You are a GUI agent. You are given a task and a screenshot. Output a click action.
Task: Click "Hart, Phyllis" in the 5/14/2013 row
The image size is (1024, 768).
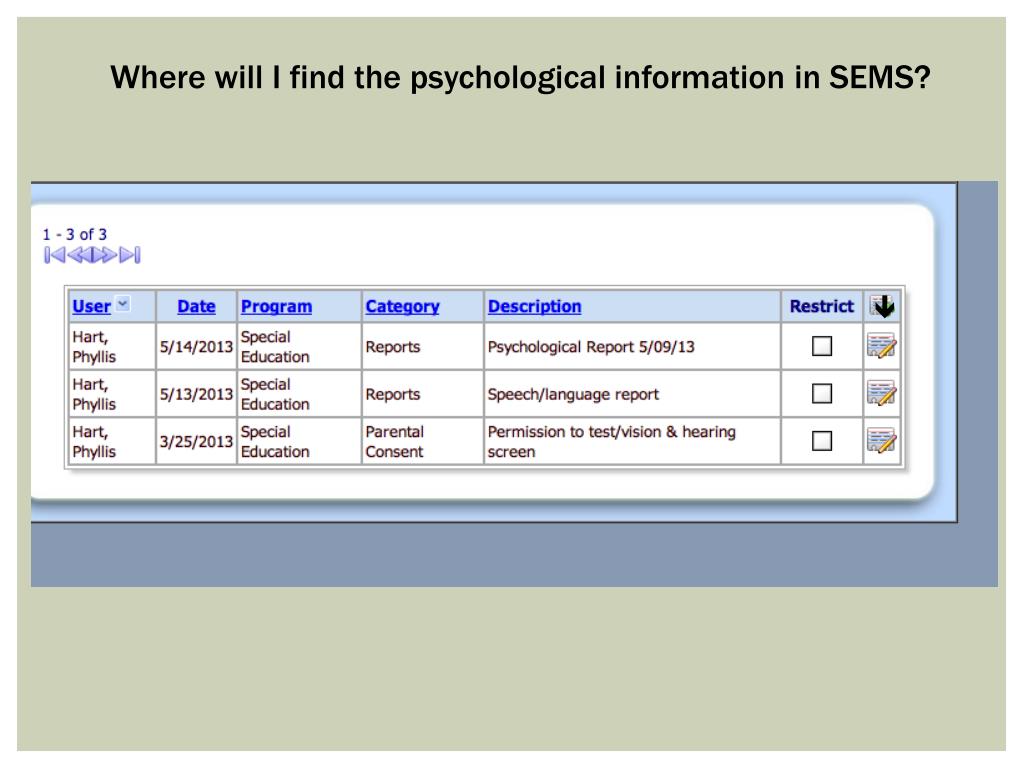(94, 347)
